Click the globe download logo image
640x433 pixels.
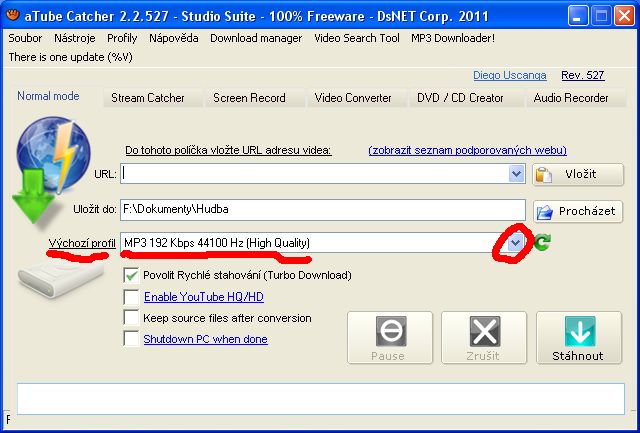pyautogui.click(x=51, y=171)
